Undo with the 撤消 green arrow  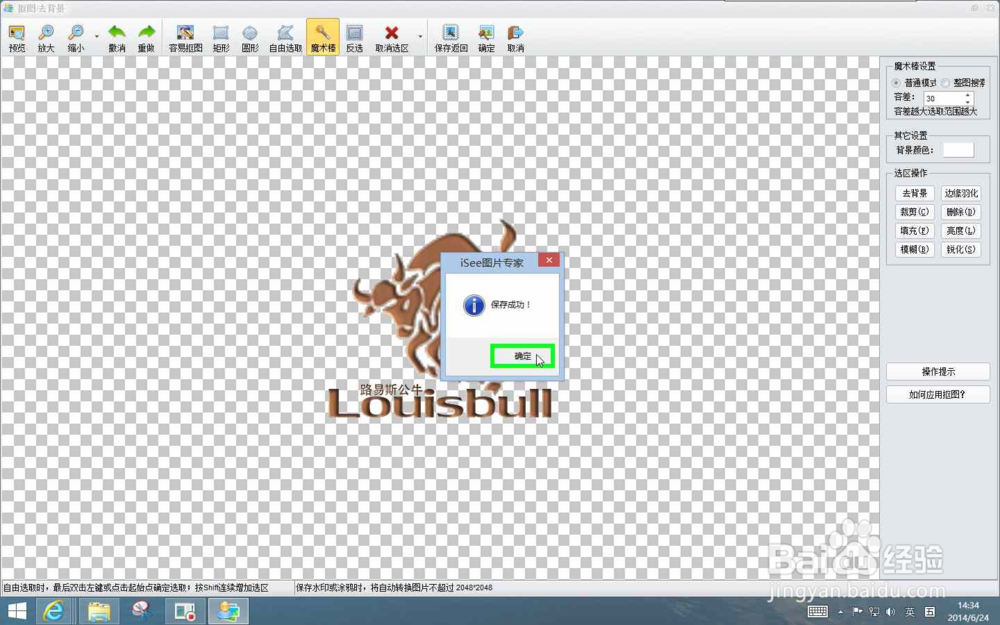[117, 38]
